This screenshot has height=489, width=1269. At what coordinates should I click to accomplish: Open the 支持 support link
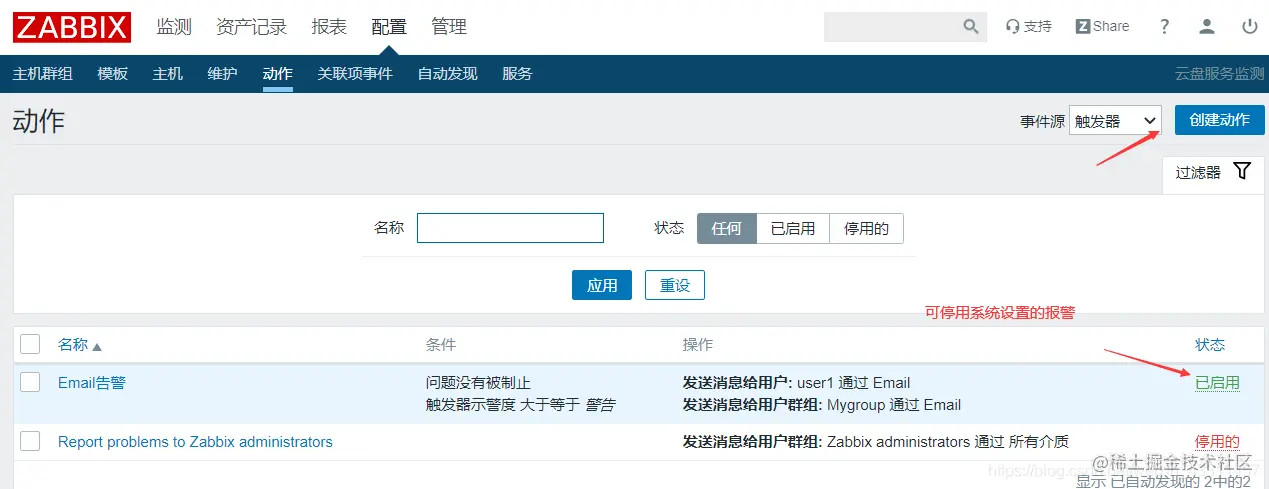(x=1029, y=27)
